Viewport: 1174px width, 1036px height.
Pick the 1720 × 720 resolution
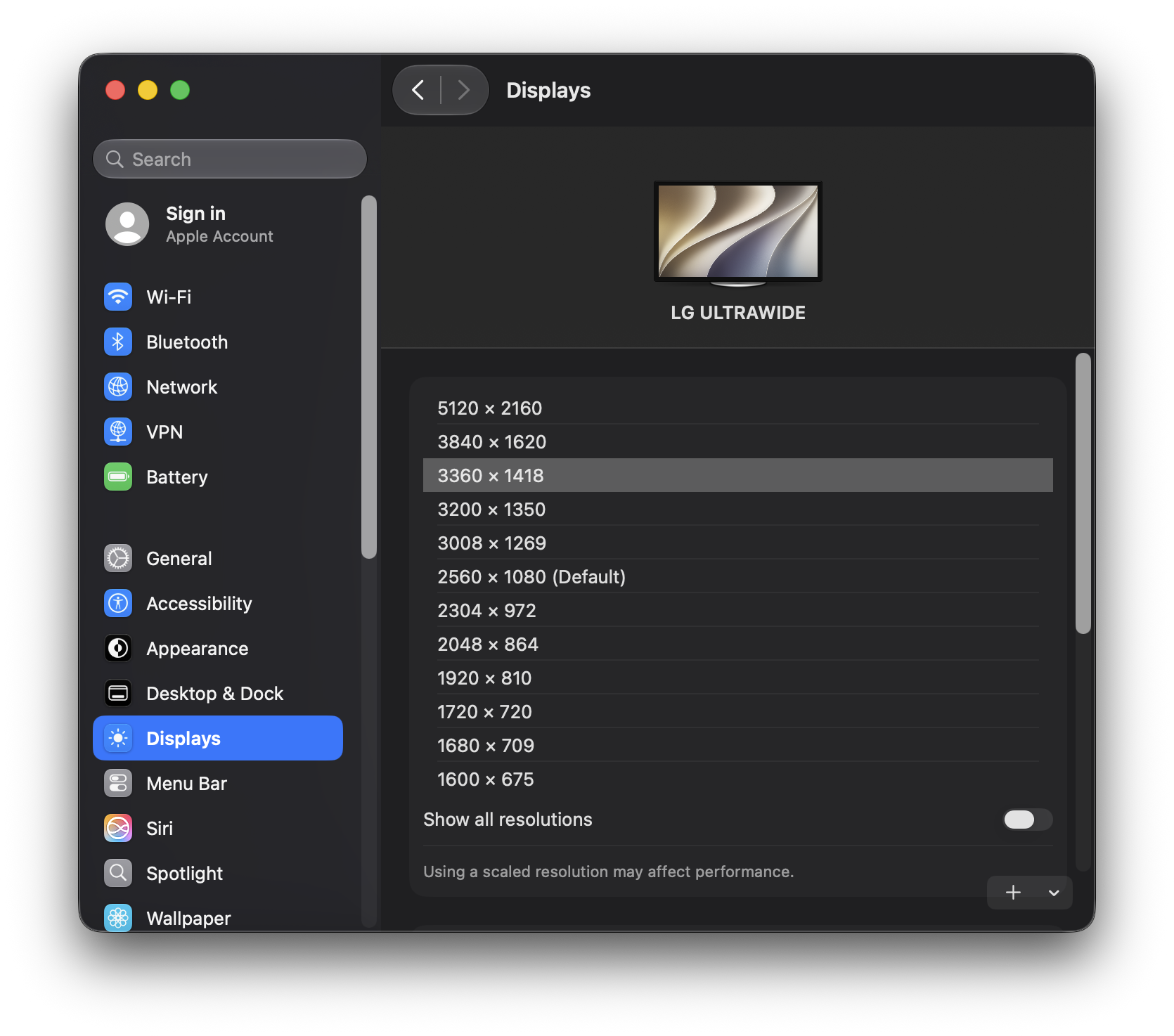coord(737,711)
